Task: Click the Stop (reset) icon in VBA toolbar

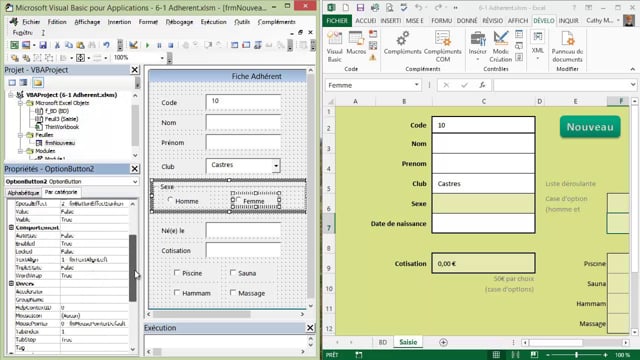Action: 171,45
